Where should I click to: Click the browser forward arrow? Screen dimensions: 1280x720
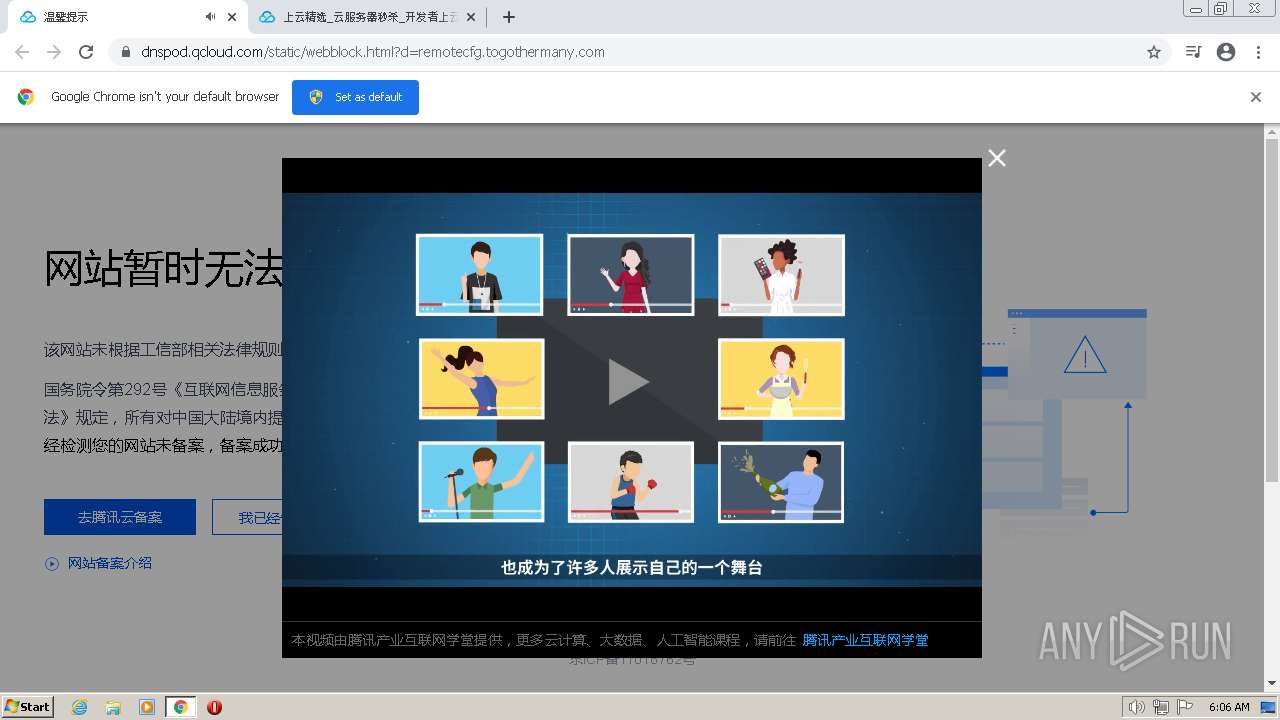point(54,52)
